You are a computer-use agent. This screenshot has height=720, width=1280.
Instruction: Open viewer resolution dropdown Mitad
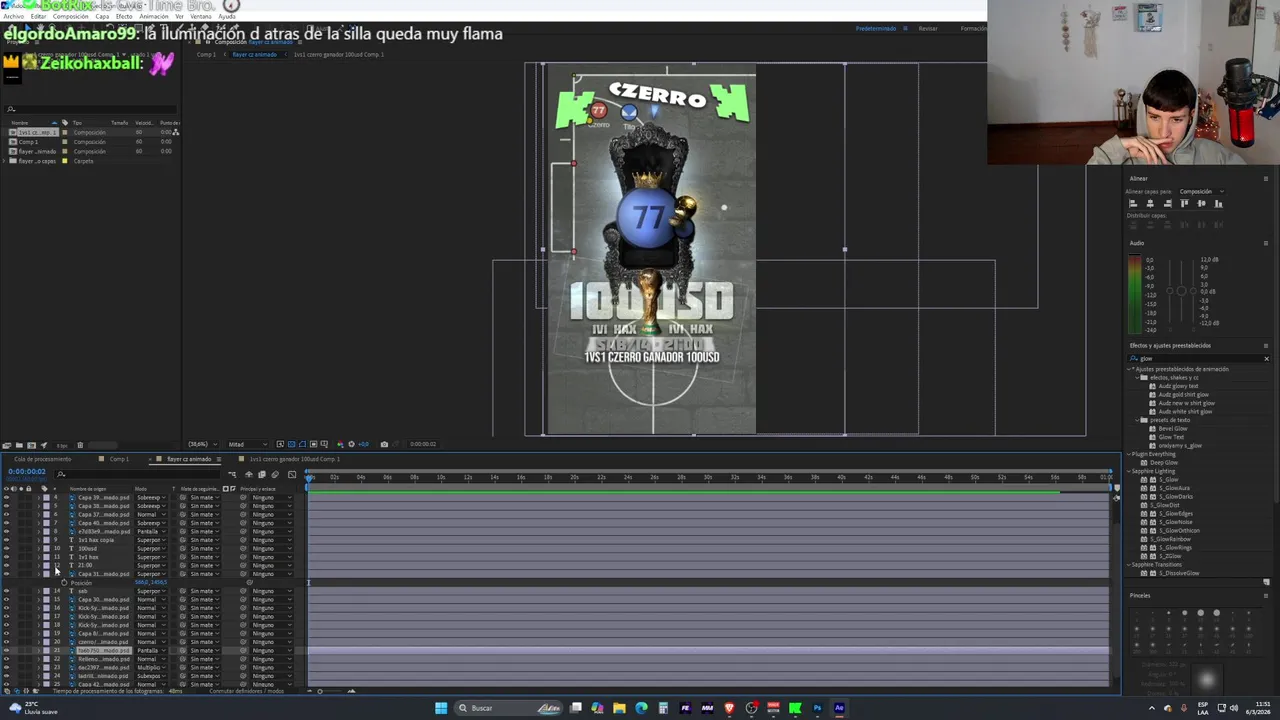[248, 444]
